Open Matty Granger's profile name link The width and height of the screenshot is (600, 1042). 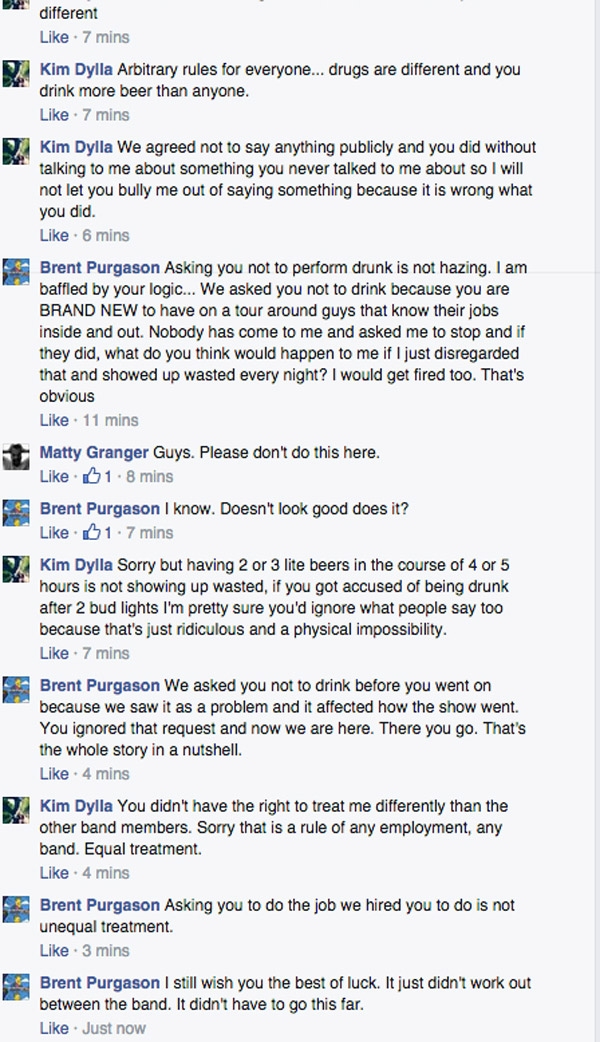click(94, 452)
